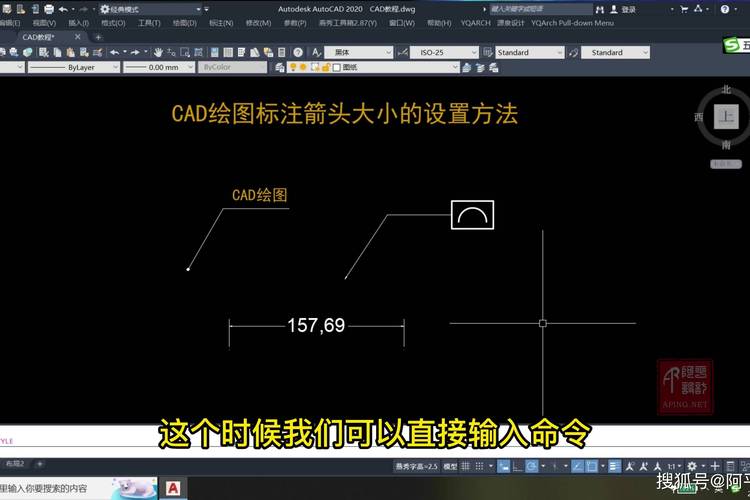
Task: Click the Undo arrow in quick access toolbar
Action: click(x=63, y=9)
